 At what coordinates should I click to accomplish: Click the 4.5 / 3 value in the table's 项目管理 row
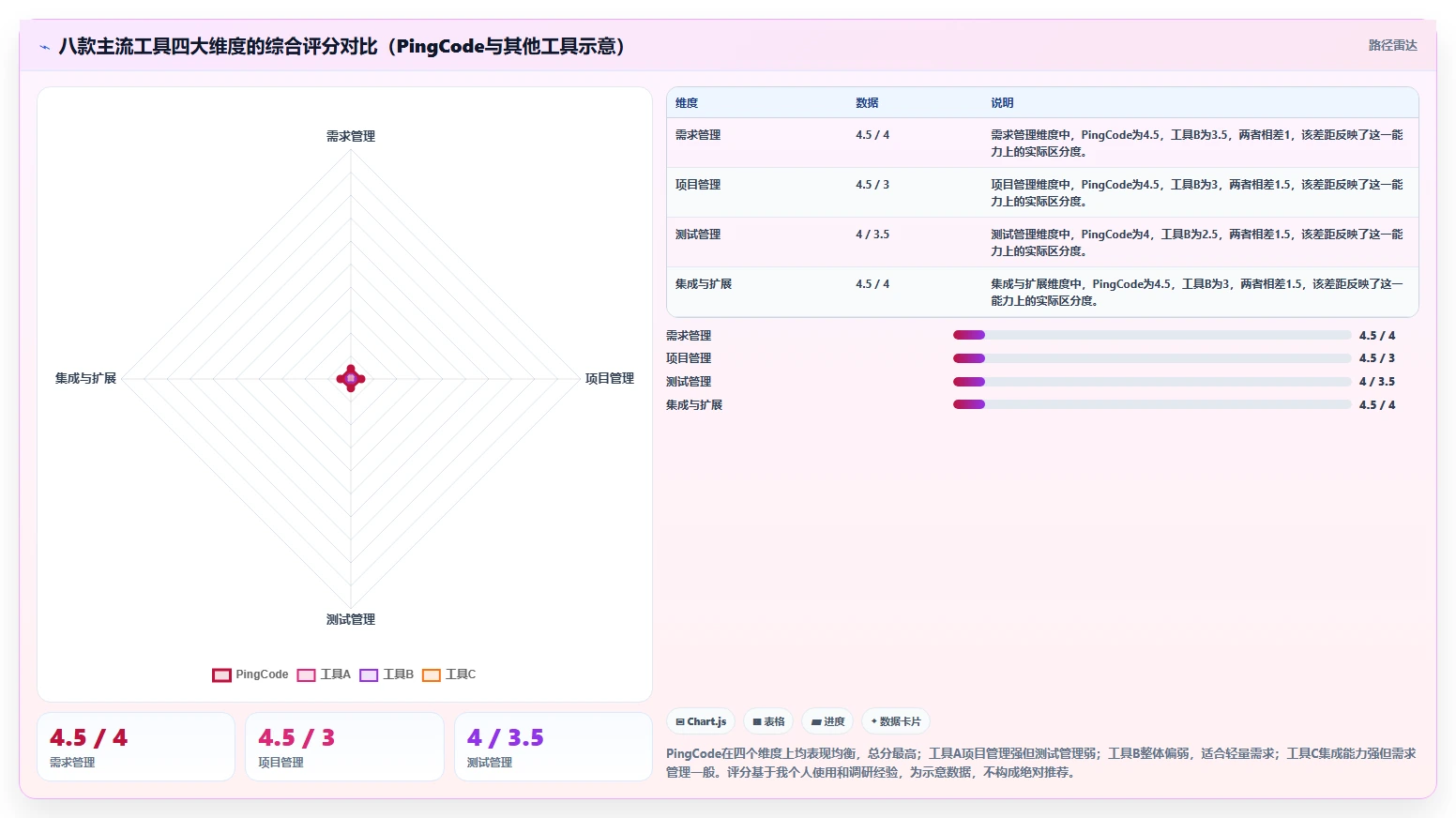point(872,185)
